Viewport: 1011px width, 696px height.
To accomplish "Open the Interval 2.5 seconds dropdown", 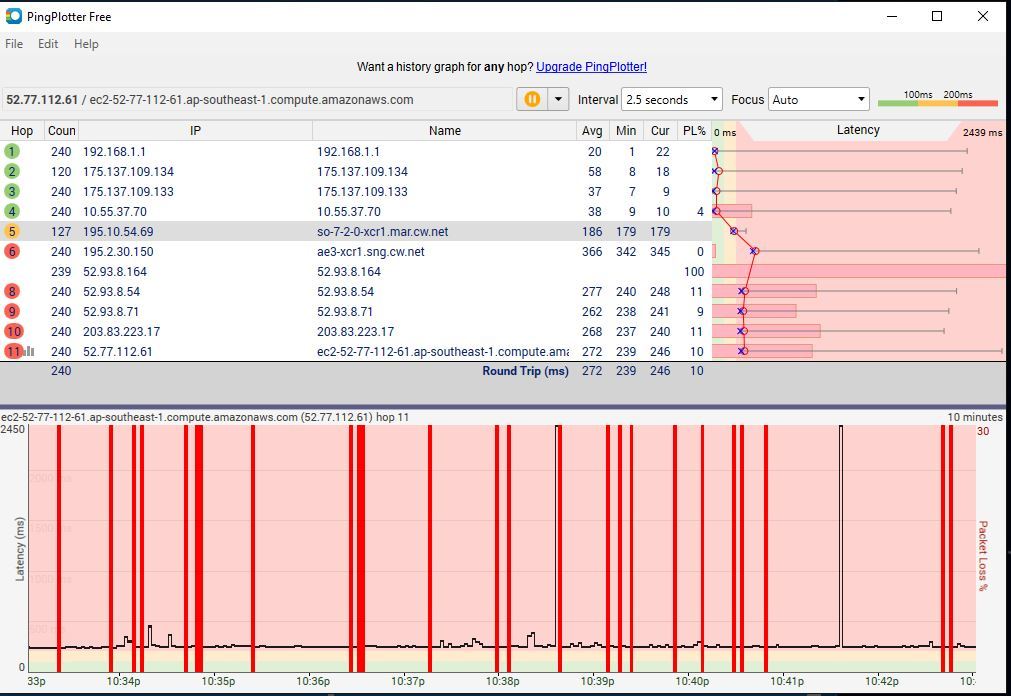I will click(671, 99).
